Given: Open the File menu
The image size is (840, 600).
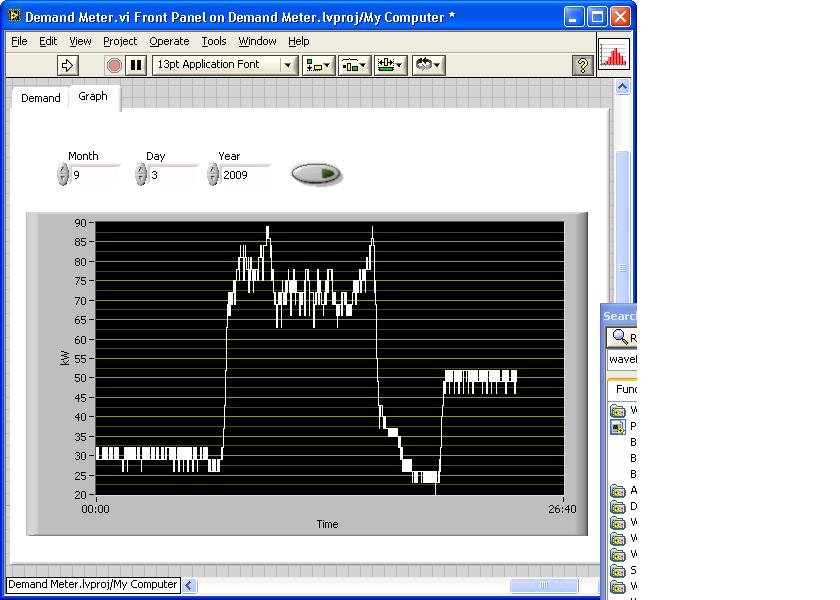Looking at the screenshot, I should click(x=19, y=41).
